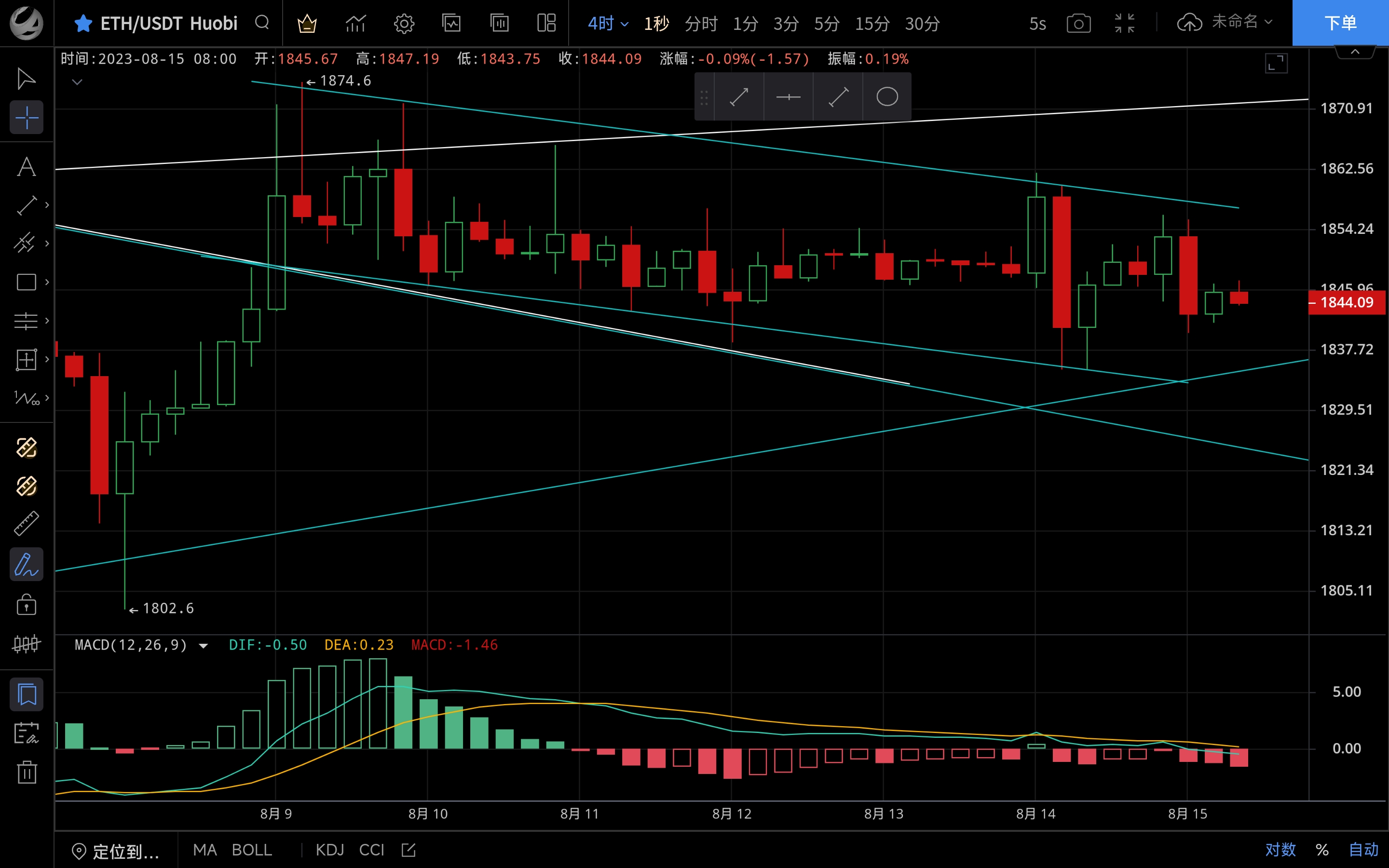Select the text annotation tool
The width and height of the screenshot is (1389, 868).
click(x=27, y=167)
